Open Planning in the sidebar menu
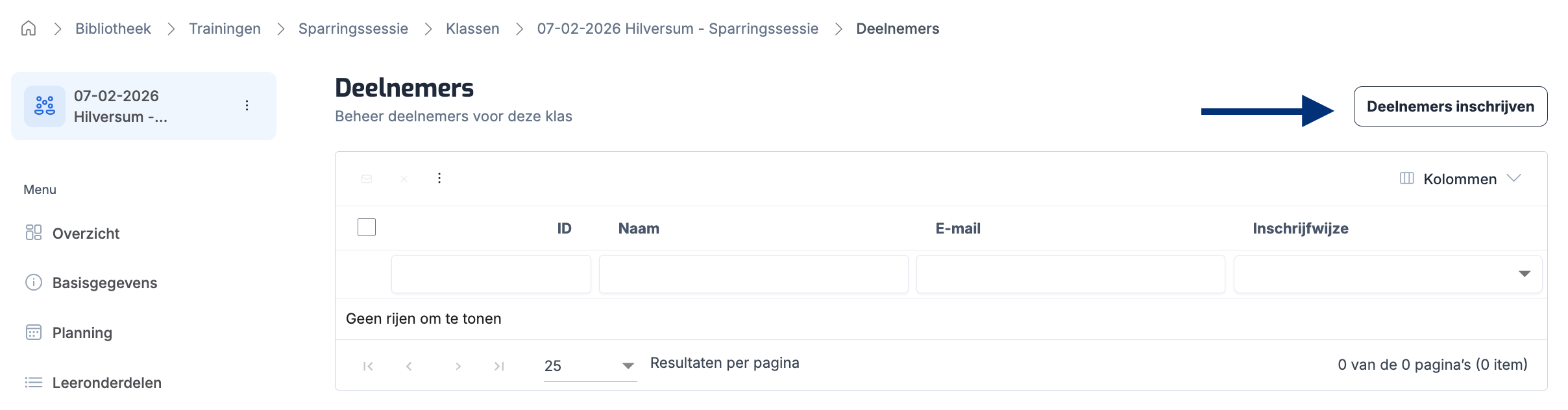This screenshot has width=1568, height=410. (82, 333)
